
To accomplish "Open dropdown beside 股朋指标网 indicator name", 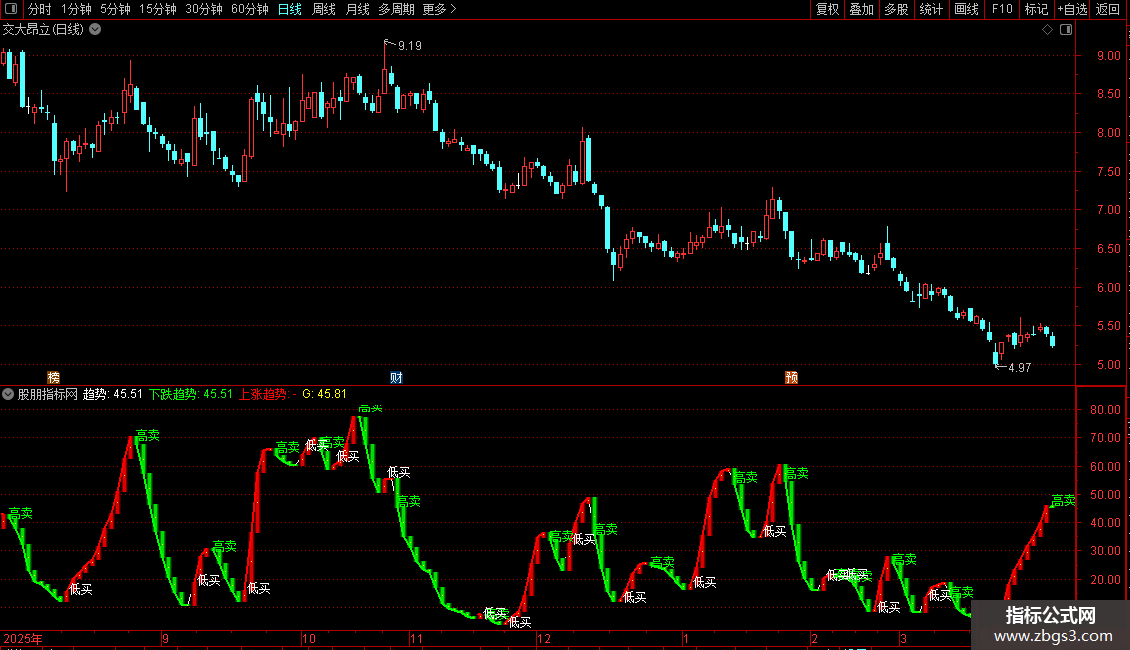I will coord(8,394).
